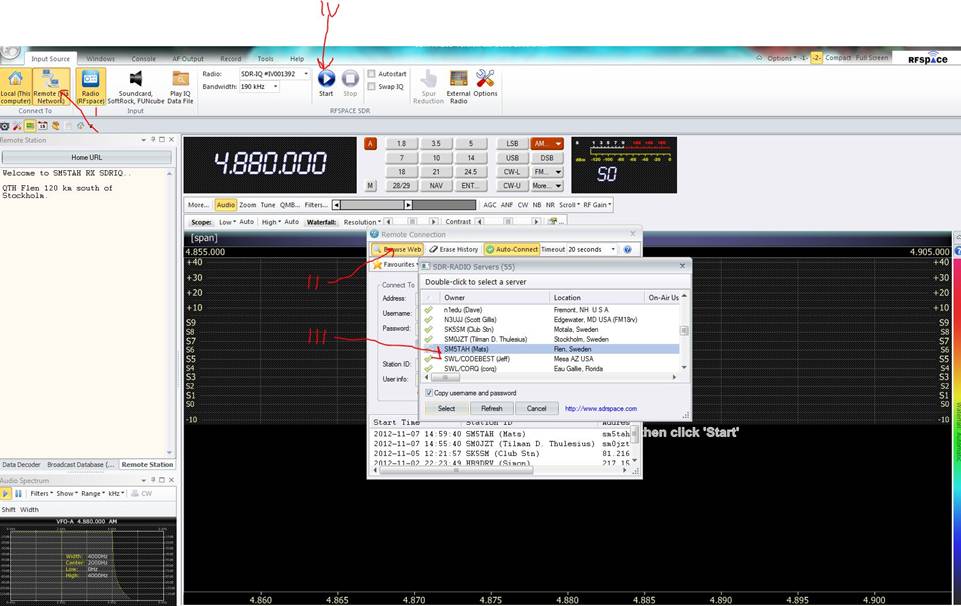Click Select in the servers dialog
The image size is (961, 606).
pyautogui.click(x=446, y=408)
